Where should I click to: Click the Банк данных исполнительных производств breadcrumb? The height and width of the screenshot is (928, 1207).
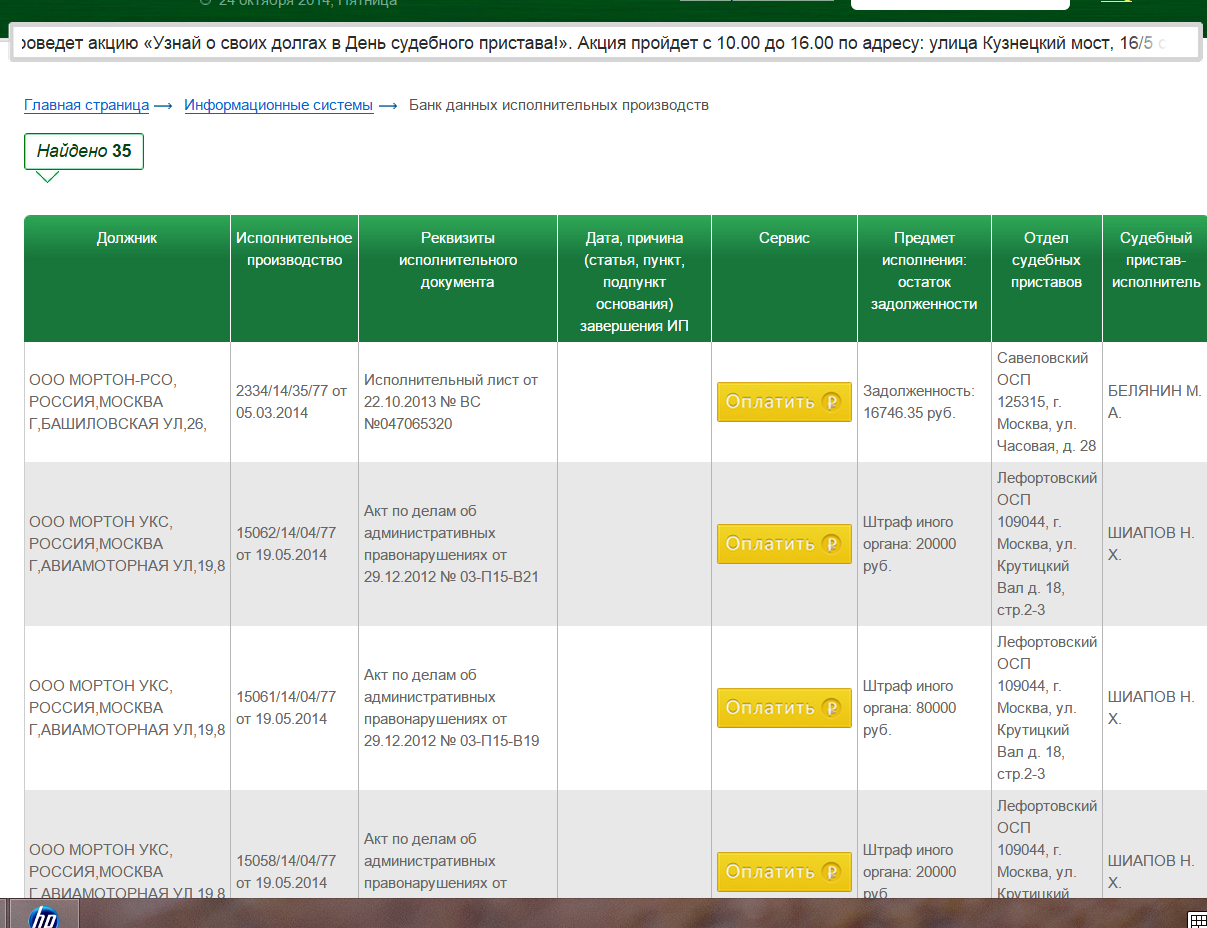559,105
